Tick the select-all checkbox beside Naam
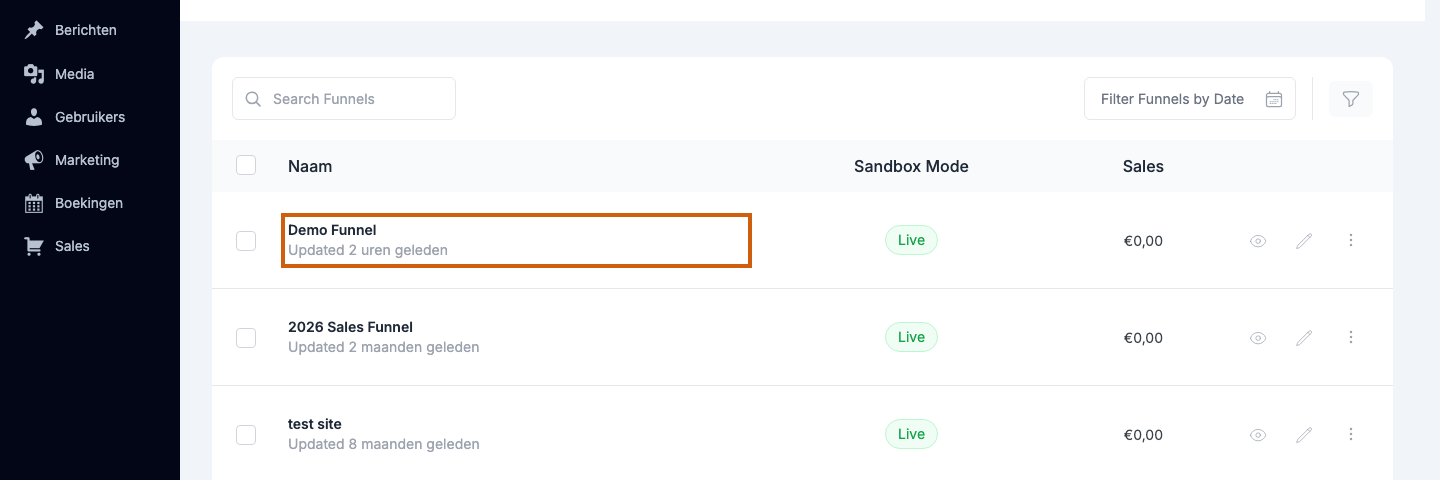Screen dimensions: 1440x480 (246, 165)
